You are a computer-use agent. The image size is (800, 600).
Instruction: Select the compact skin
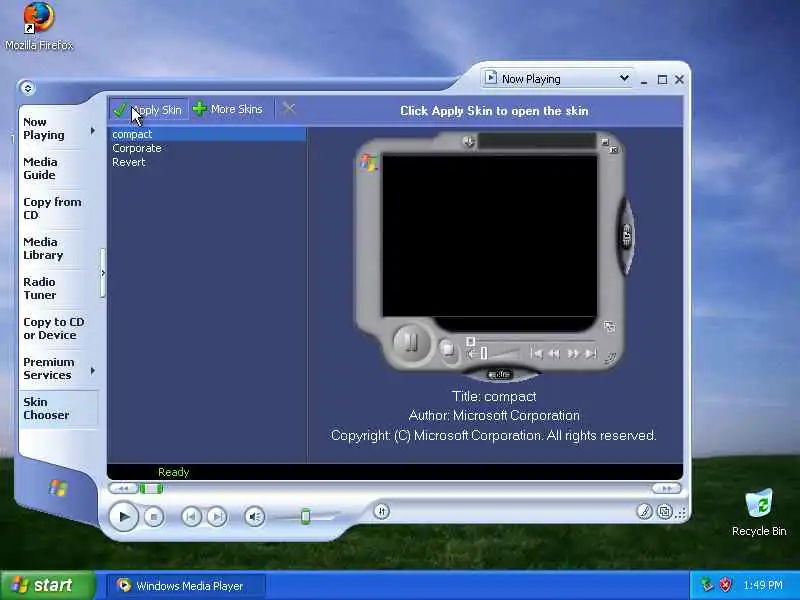pos(208,134)
